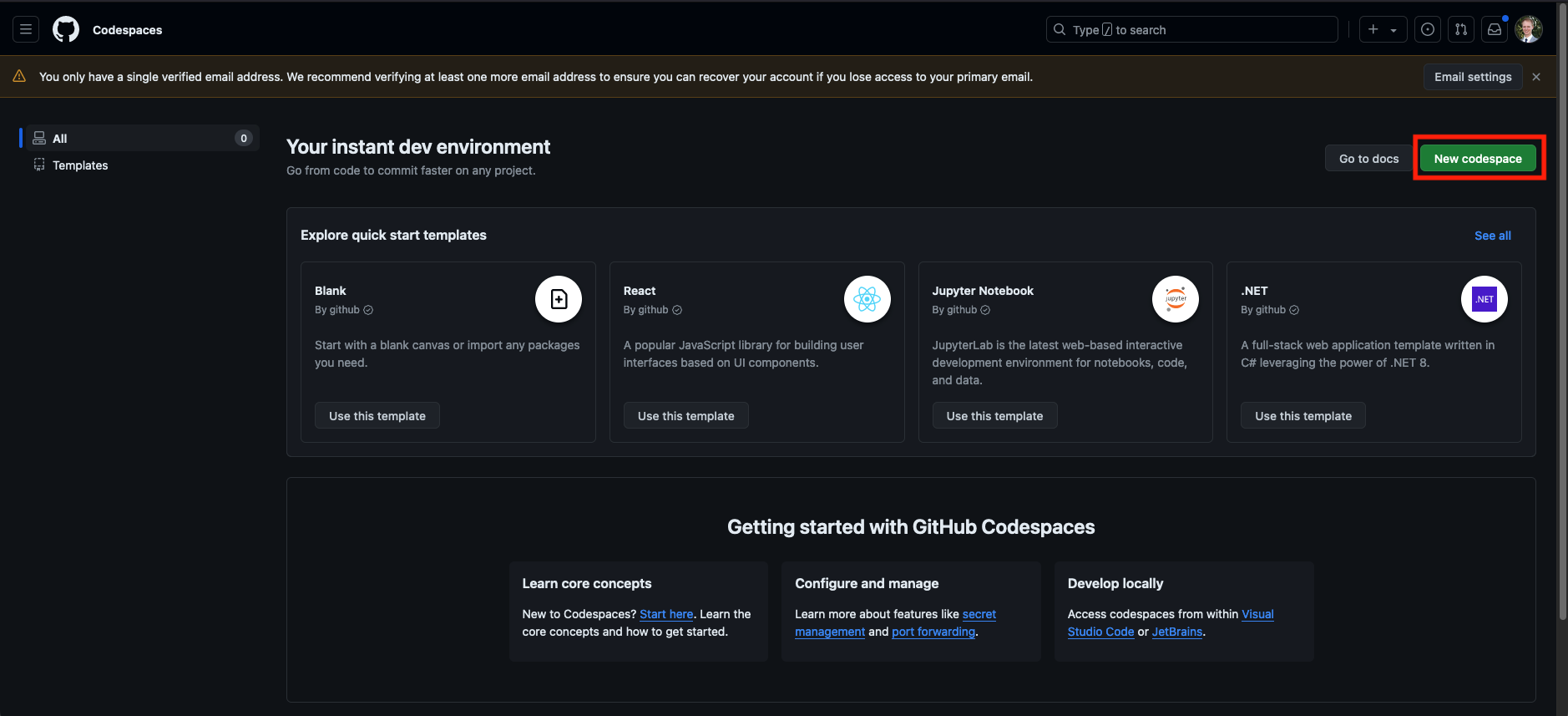Viewport: 1568px width, 716px height.
Task: Open the Notifications inbox icon
Action: tap(1495, 29)
